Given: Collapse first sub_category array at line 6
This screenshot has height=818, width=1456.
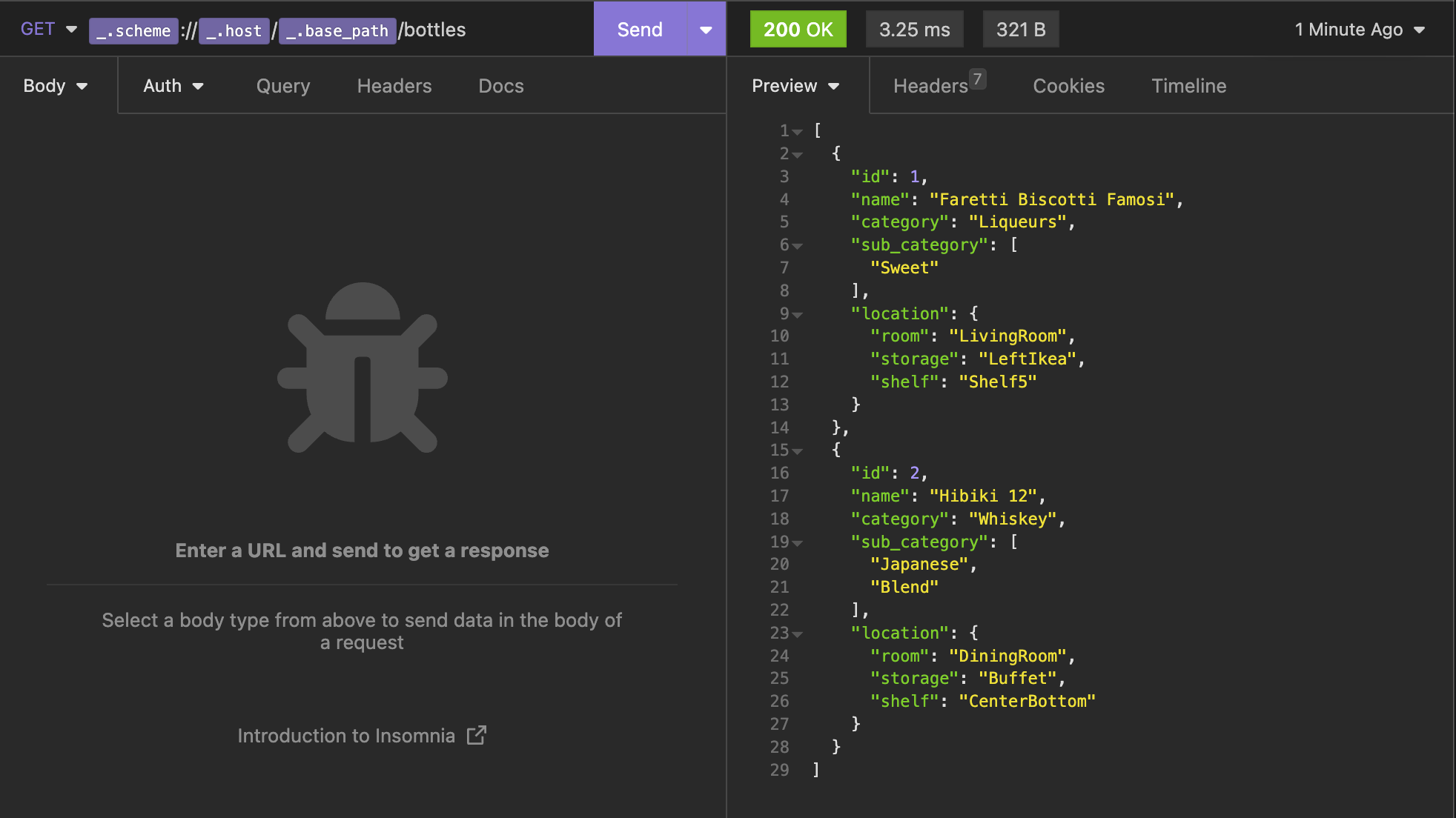Looking at the screenshot, I should click(798, 246).
